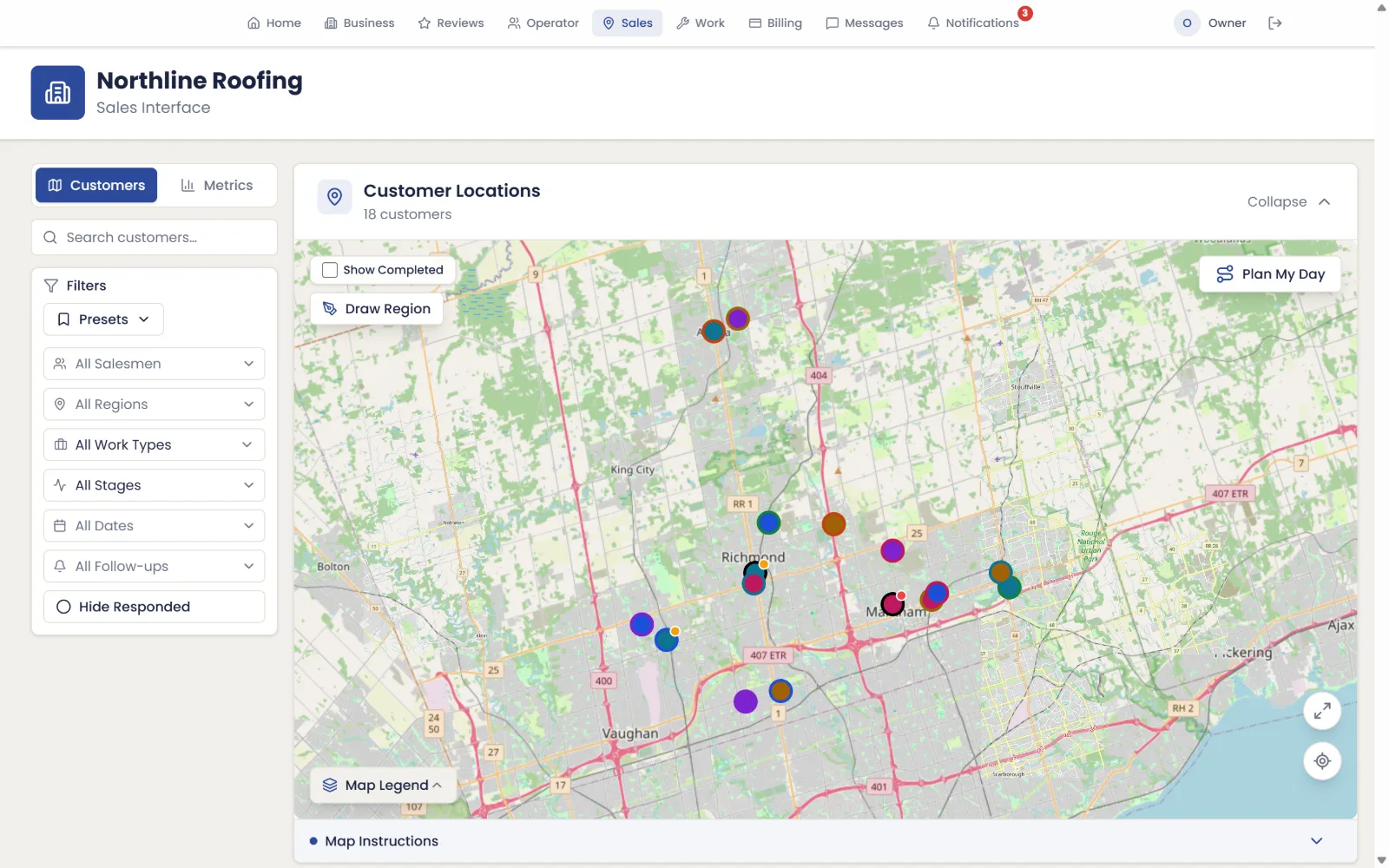Expand the Map Instructions section
The width and height of the screenshot is (1389, 868).
tap(825, 841)
